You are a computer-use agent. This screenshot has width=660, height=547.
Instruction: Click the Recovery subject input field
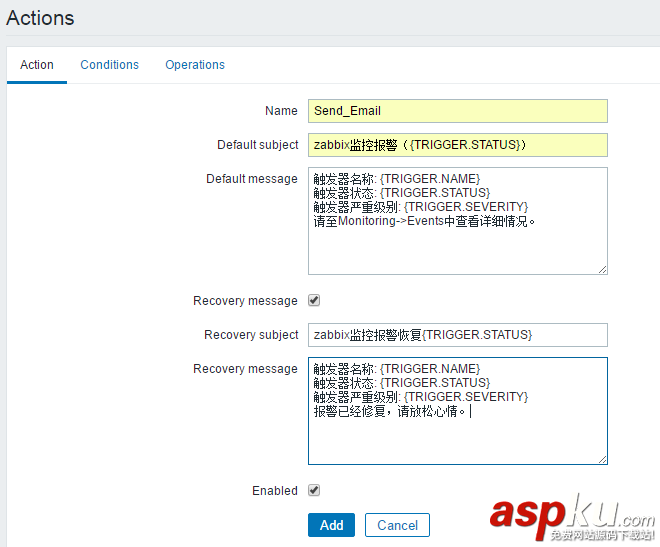point(457,335)
